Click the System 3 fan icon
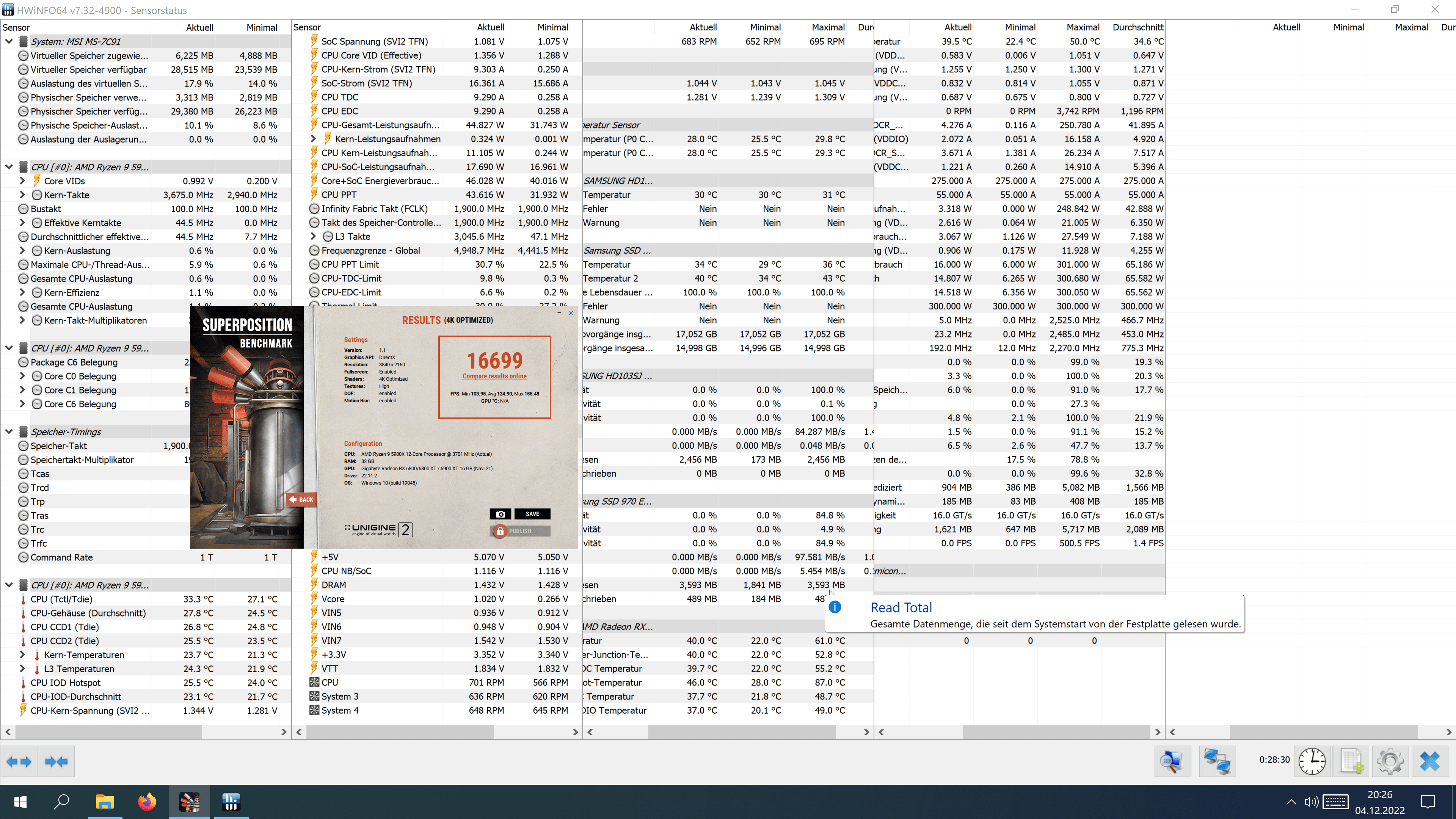 point(314,697)
